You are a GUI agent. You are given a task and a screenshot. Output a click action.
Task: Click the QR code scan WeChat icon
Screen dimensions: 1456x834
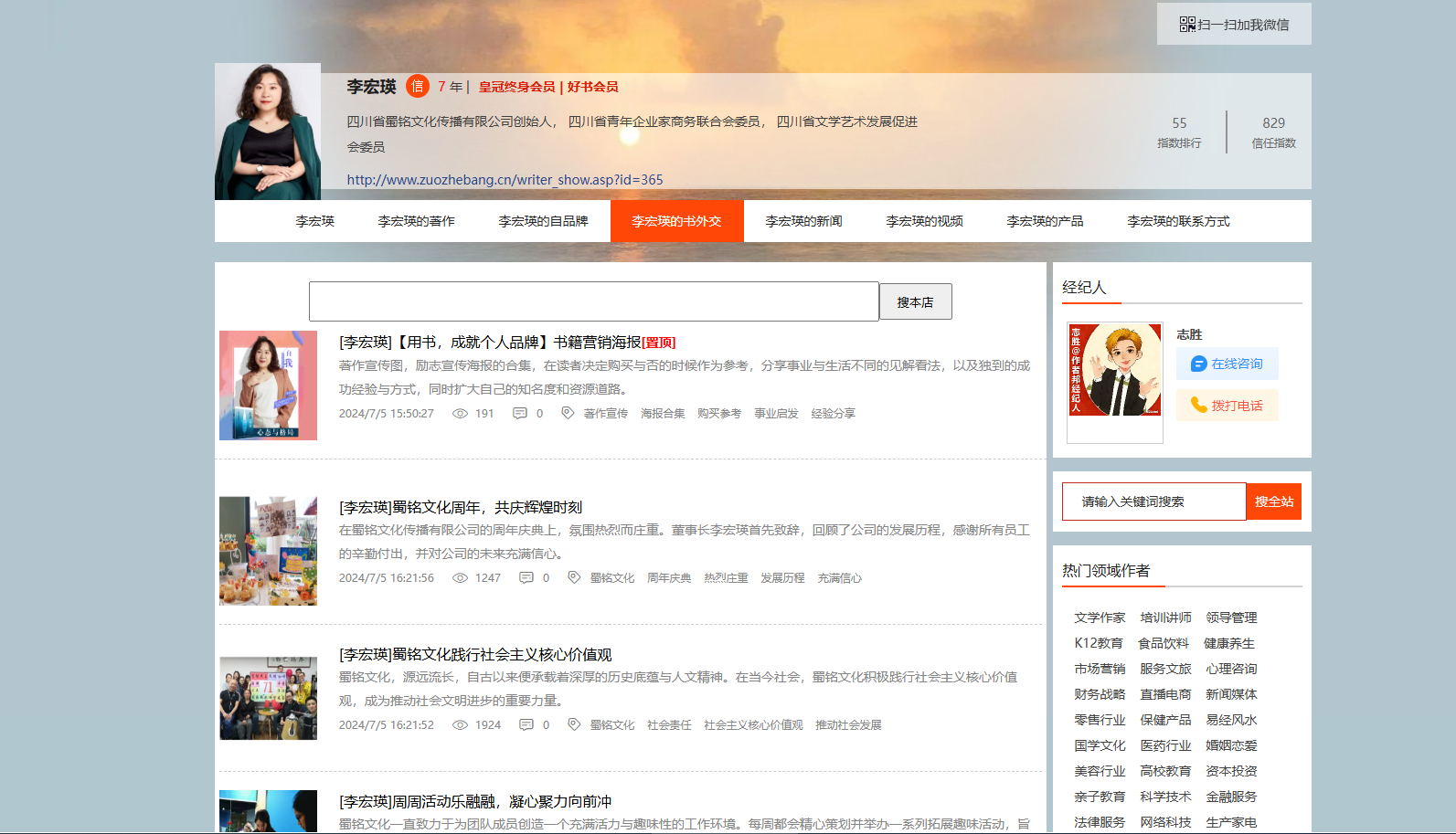pyautogui.click(x=1186, y=25)
